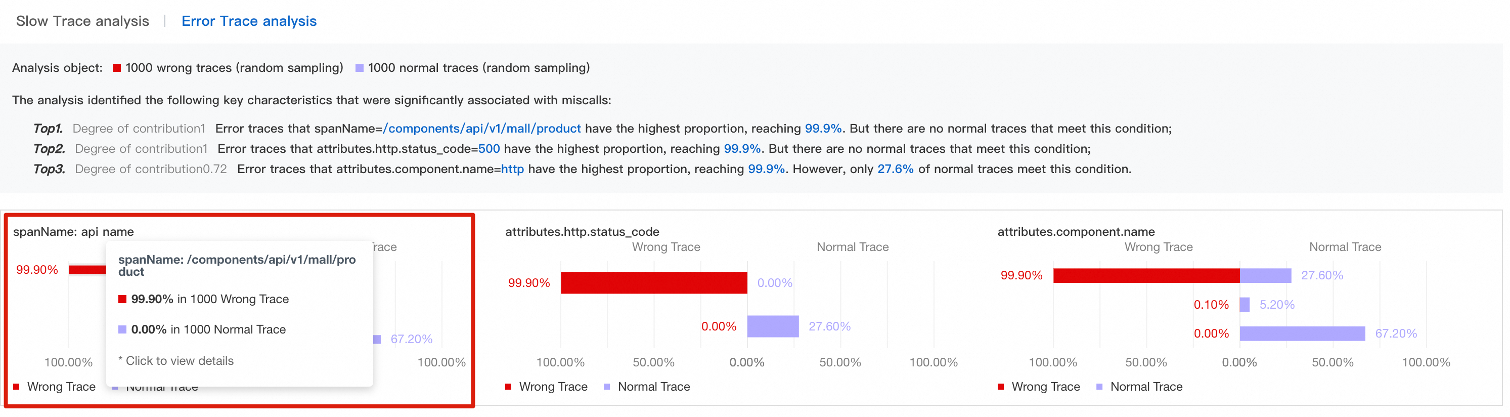Click the red 99.90% bar in http.status_code chart
Screen dimensions: 1510x417
tap(654, 283)
